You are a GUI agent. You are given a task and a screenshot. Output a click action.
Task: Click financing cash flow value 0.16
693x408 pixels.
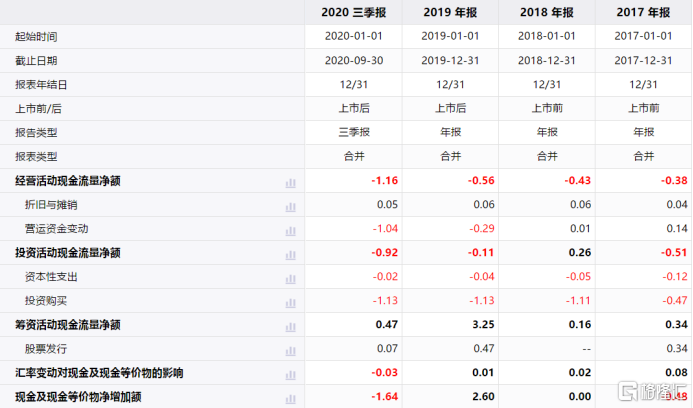[580, 324]
